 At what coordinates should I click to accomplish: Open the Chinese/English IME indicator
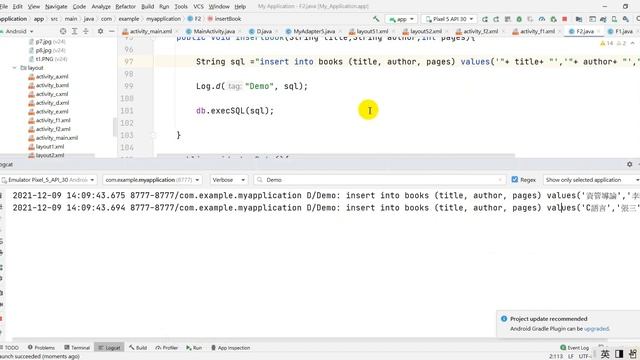605,354
